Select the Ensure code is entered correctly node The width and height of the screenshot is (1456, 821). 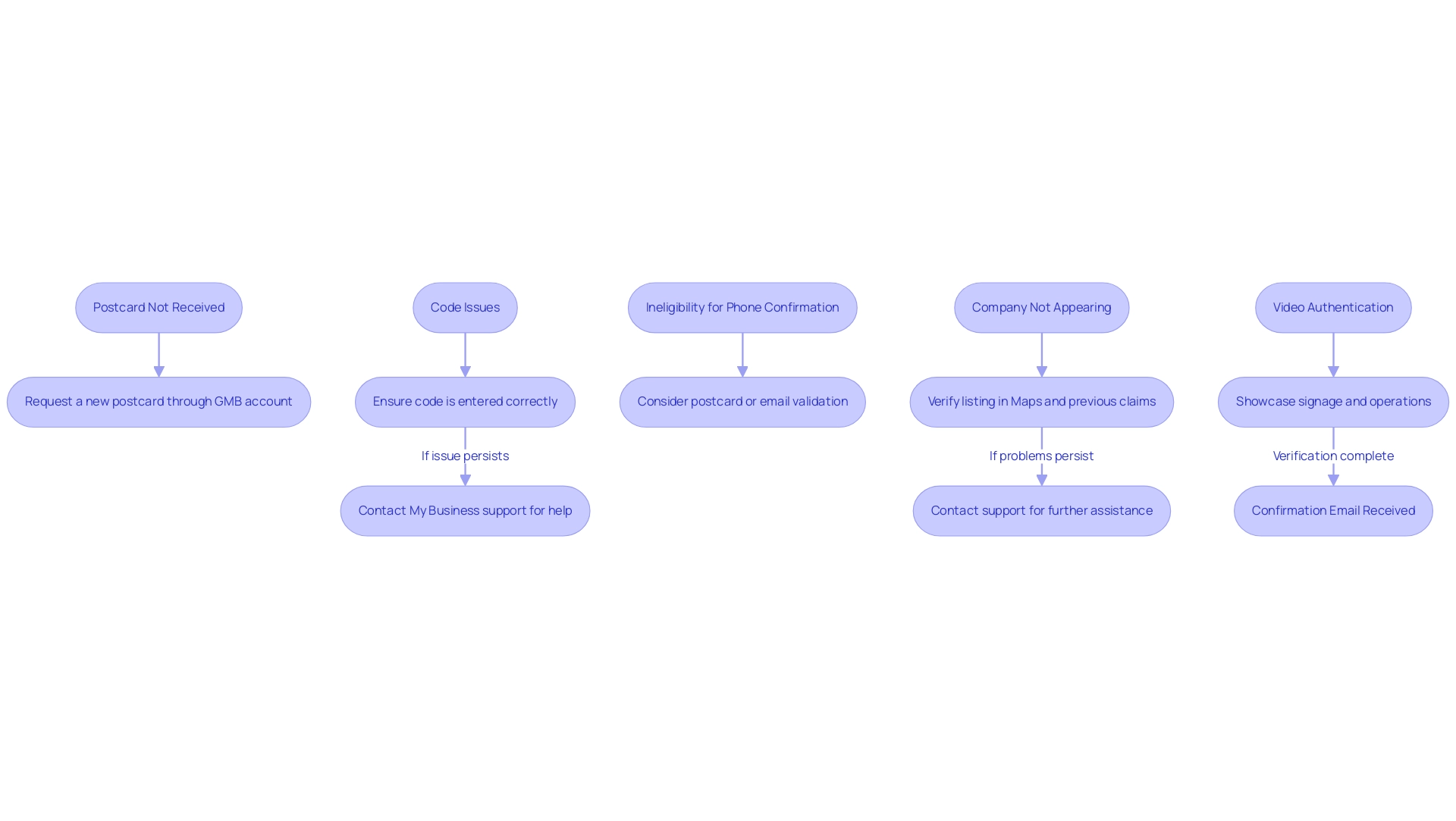(x=465, y=401)
